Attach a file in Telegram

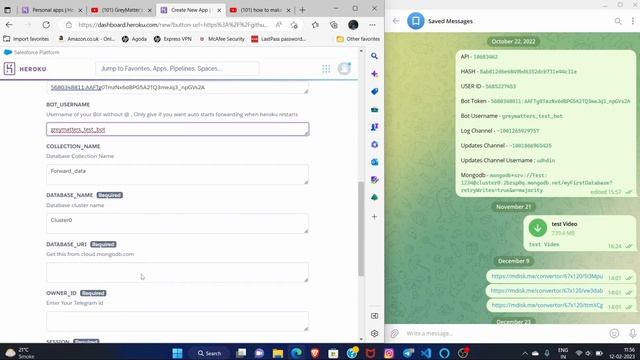[x=394, y=333]
